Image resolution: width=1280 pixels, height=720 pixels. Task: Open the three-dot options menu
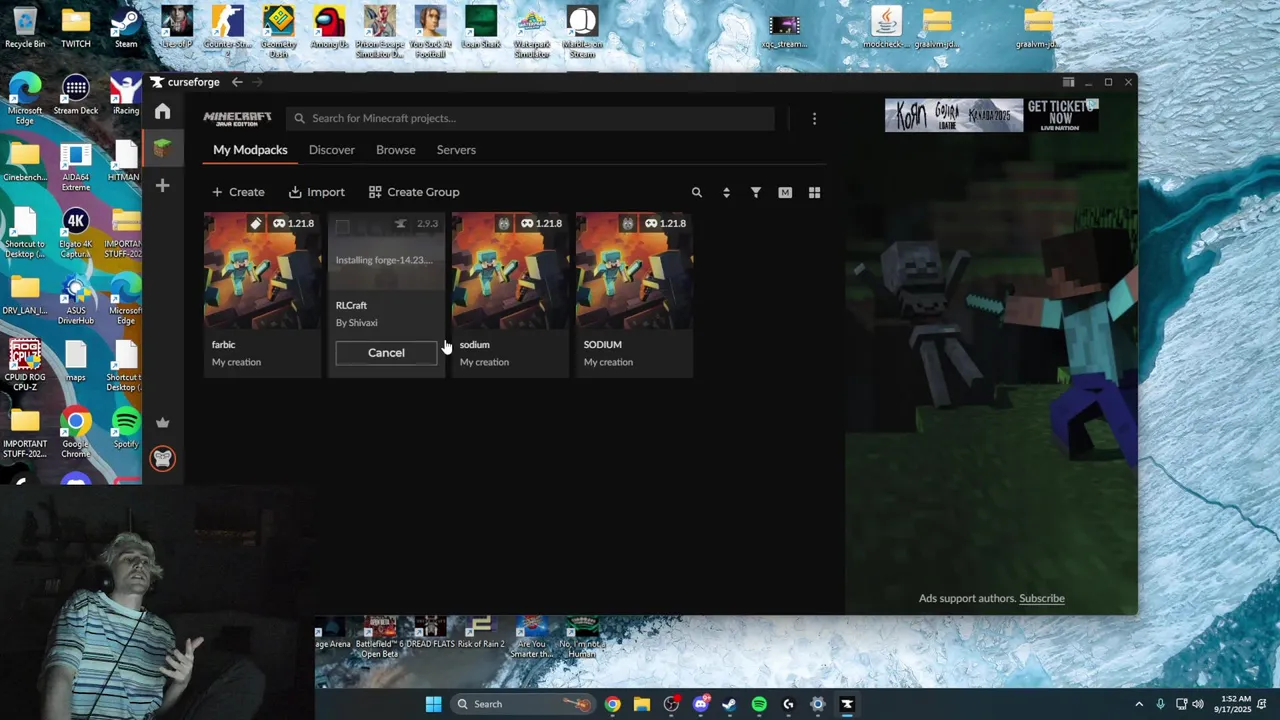tap(814, 118)
